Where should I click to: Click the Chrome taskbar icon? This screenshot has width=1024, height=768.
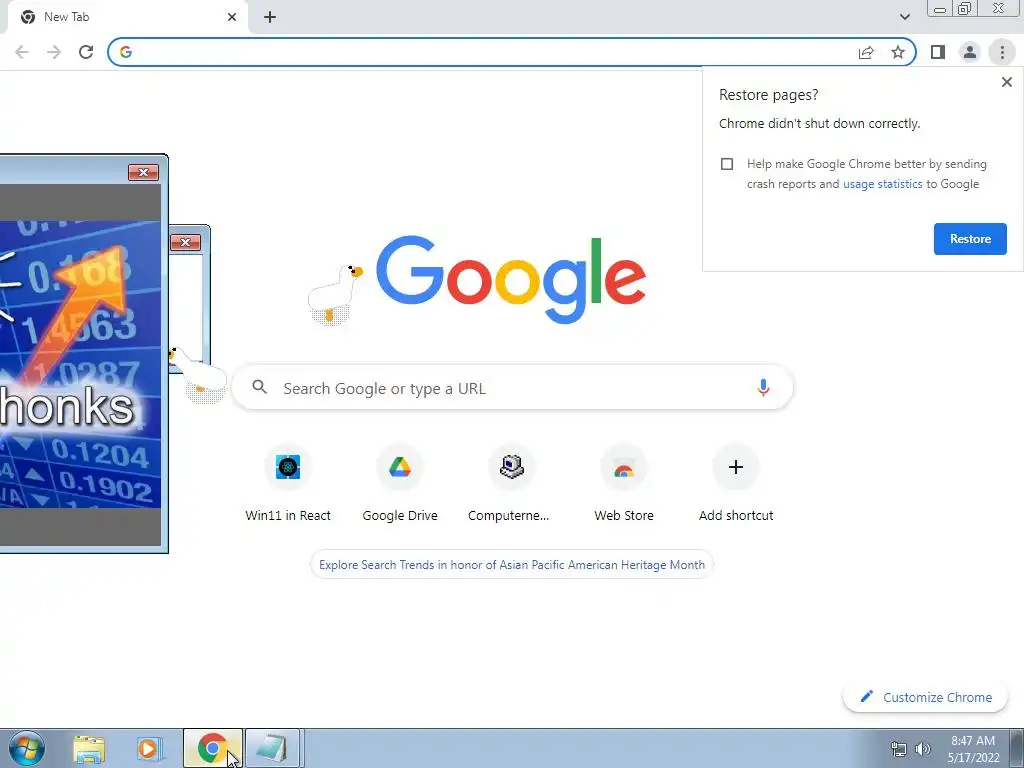point(212,748)
